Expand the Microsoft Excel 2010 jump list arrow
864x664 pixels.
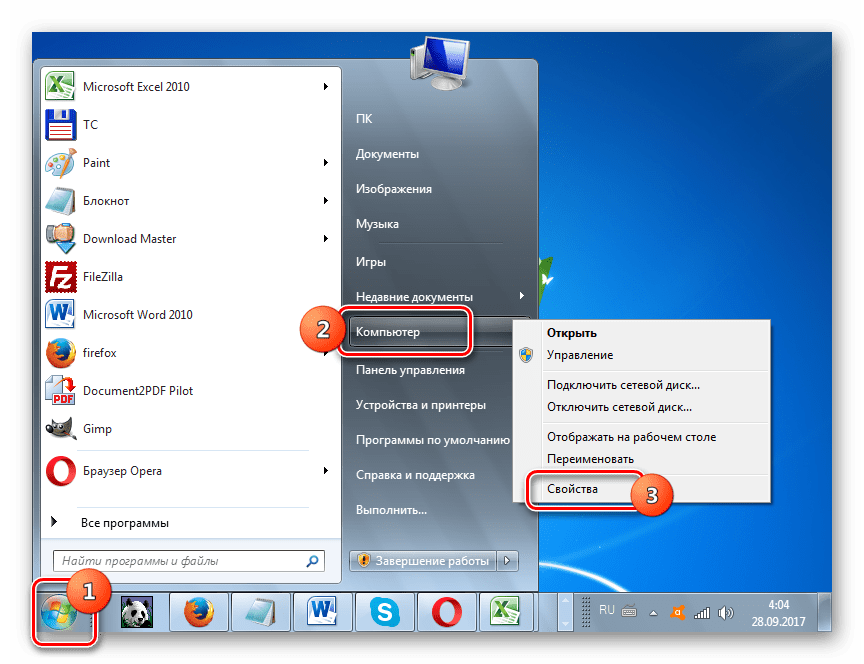326,87
